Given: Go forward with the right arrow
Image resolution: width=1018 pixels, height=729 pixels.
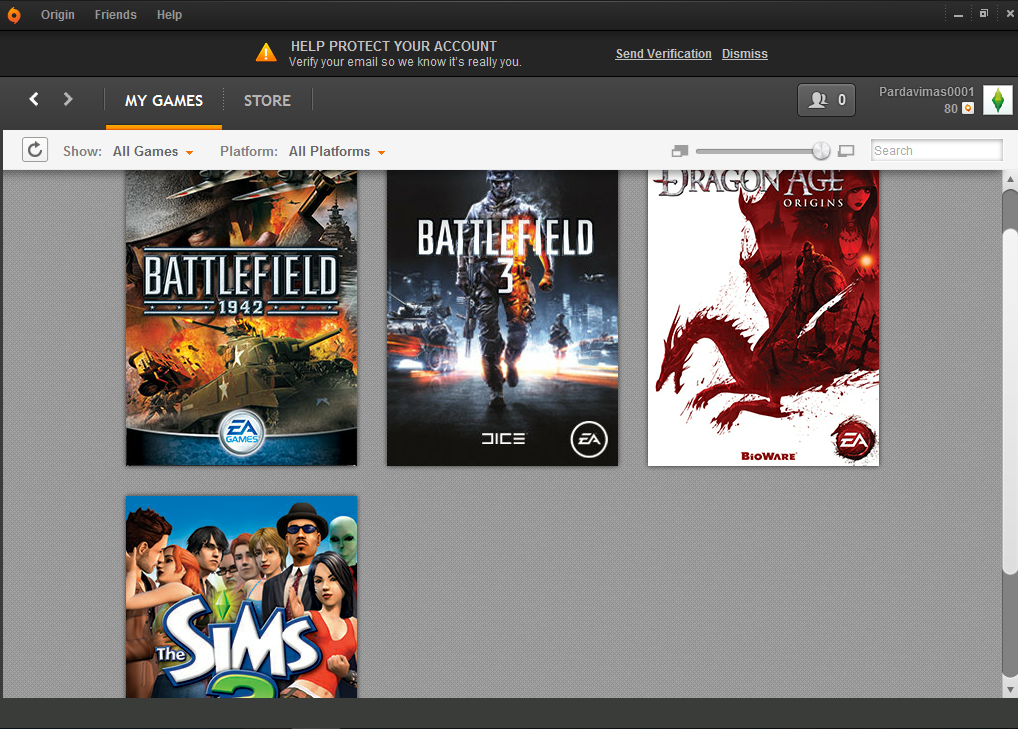Looking at the screenshot, I should click(68, 99).
